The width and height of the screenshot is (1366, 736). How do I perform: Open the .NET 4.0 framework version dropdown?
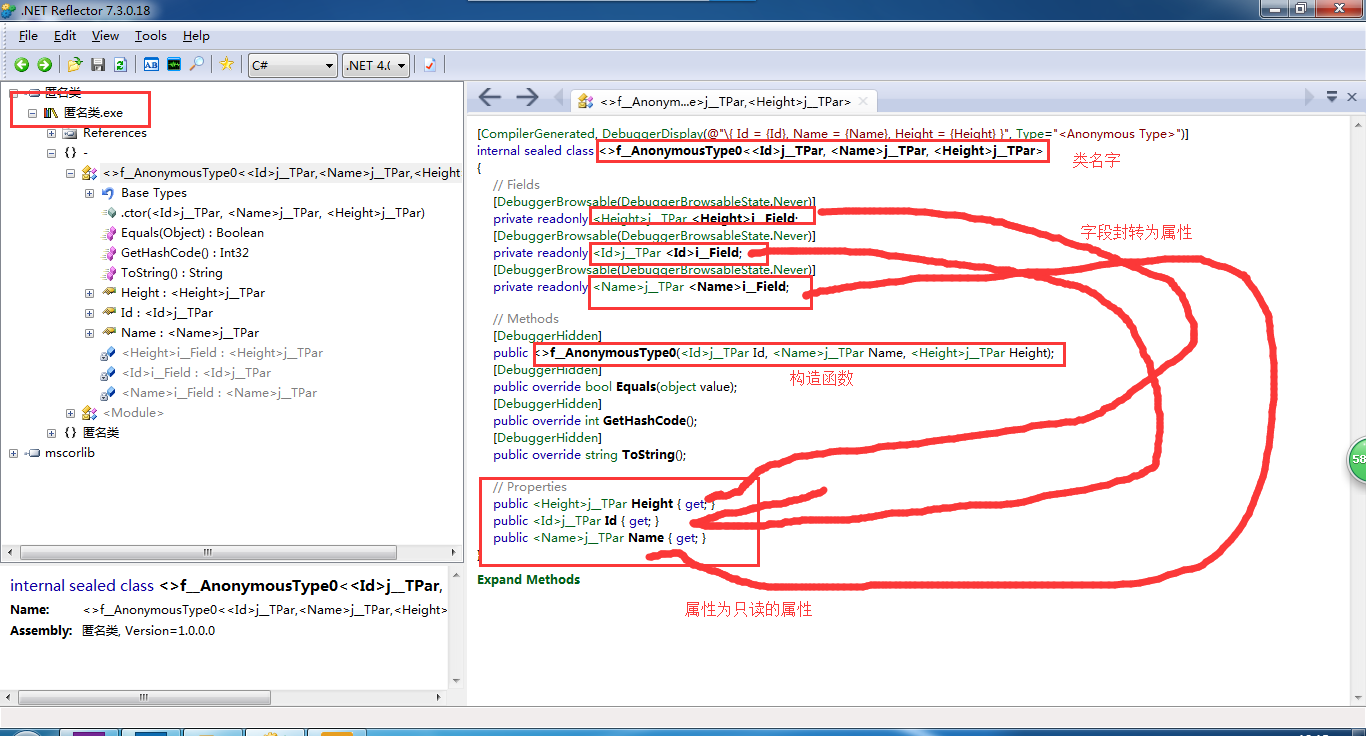click(376, 65)
